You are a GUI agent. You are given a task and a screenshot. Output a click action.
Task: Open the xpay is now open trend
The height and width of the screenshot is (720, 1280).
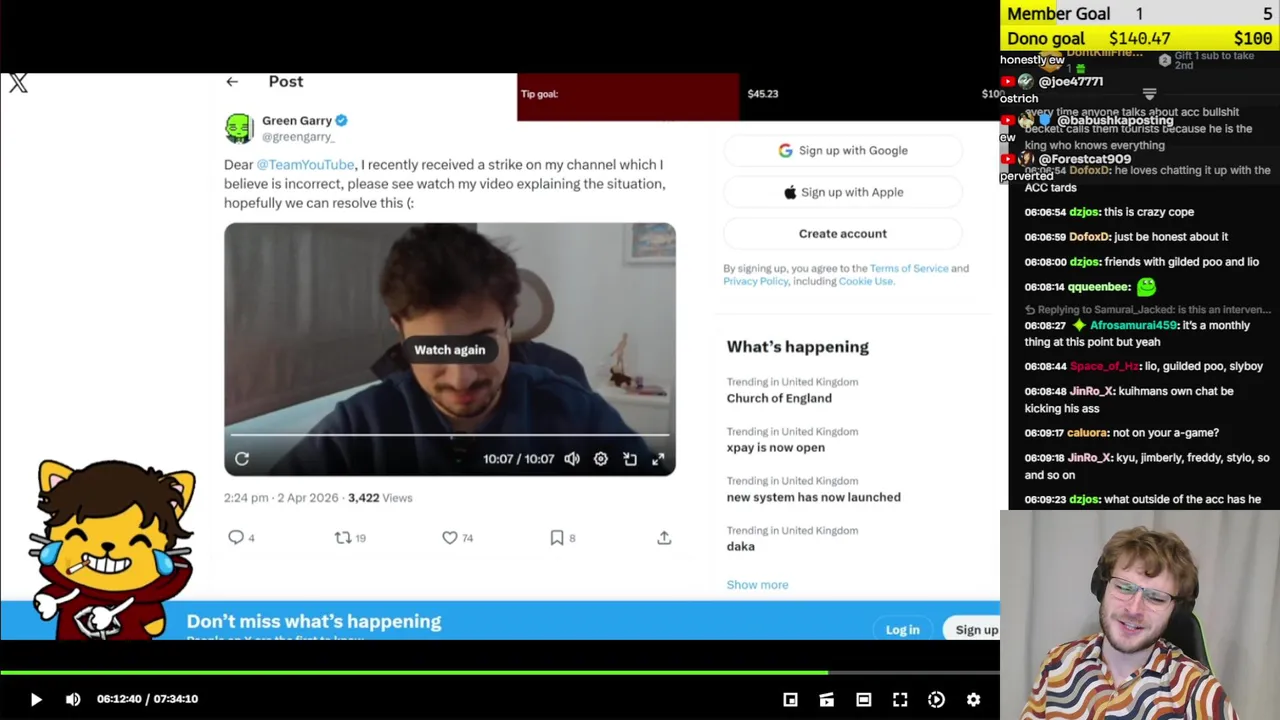[x=776, y=448]
